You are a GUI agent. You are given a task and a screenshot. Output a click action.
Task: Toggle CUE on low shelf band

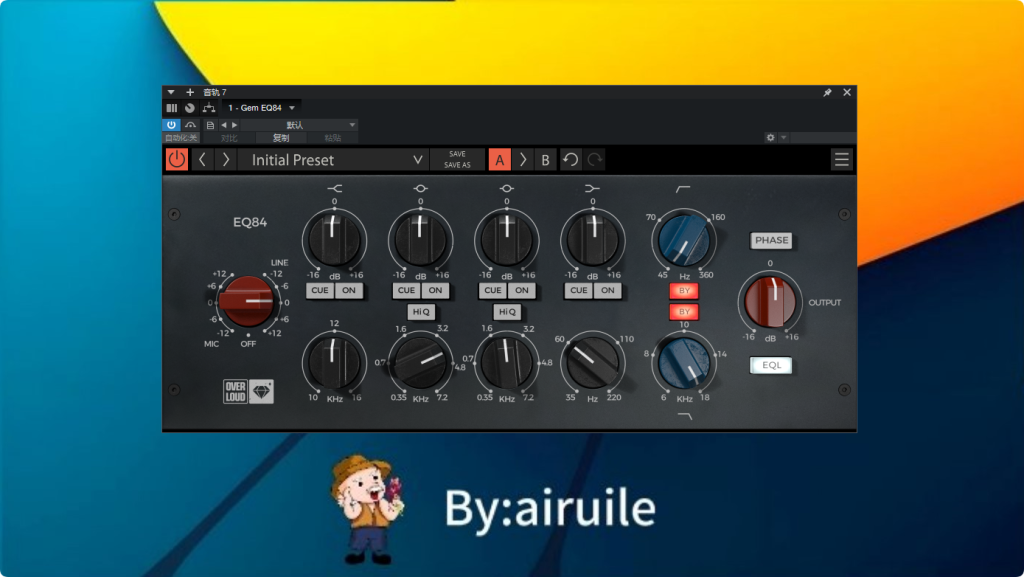click(x=579, y=290)
